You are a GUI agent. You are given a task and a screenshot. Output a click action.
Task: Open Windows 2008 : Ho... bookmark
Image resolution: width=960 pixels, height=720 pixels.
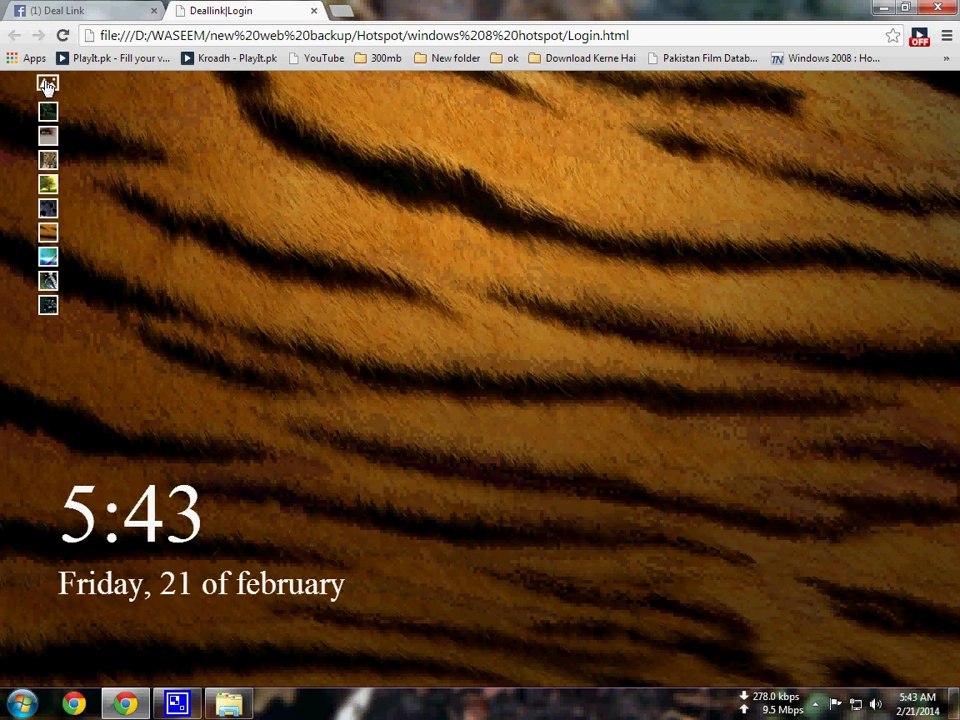click(826, 58)
